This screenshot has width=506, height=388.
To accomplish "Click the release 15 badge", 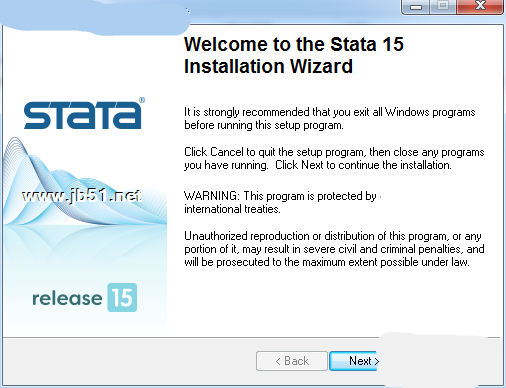I will [84, 298].
